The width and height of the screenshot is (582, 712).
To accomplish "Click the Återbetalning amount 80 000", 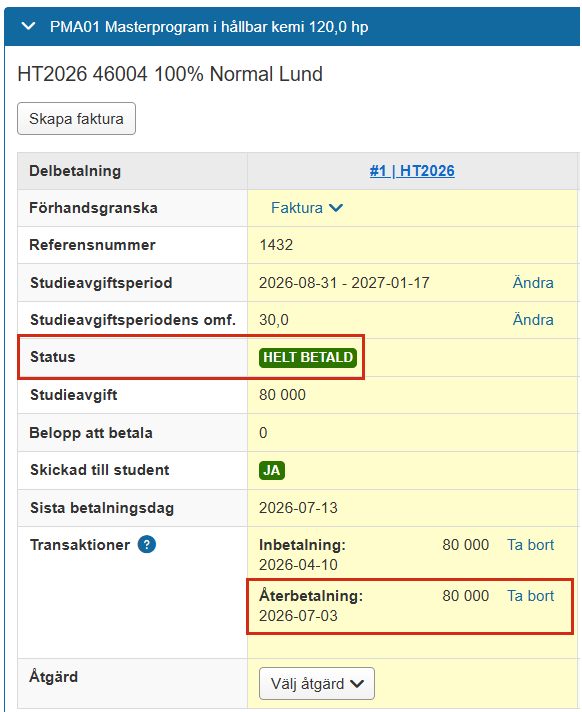I will [465, 595].
